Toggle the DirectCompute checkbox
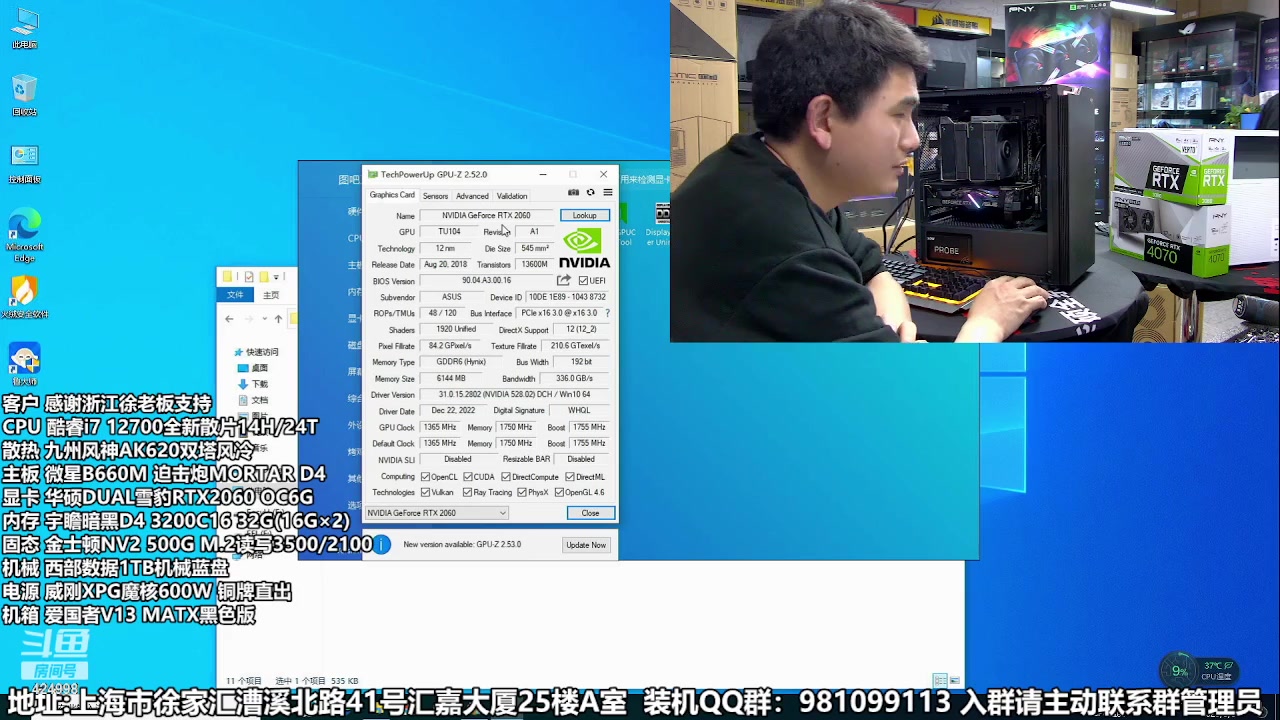 click(x=506, y=477)
